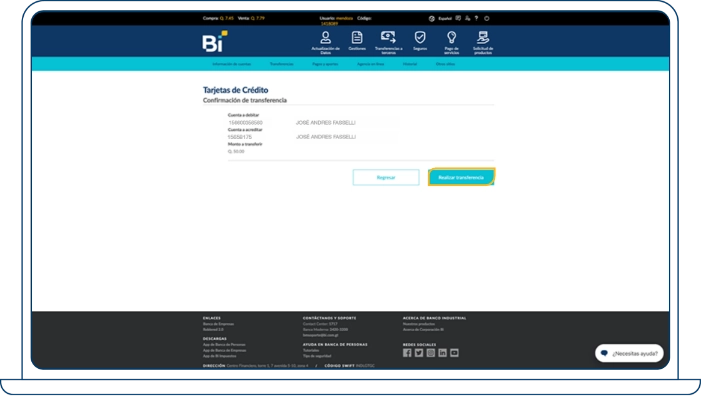Open Pagos y aportes menu
The image size is (701, 396).
point(325,64)
